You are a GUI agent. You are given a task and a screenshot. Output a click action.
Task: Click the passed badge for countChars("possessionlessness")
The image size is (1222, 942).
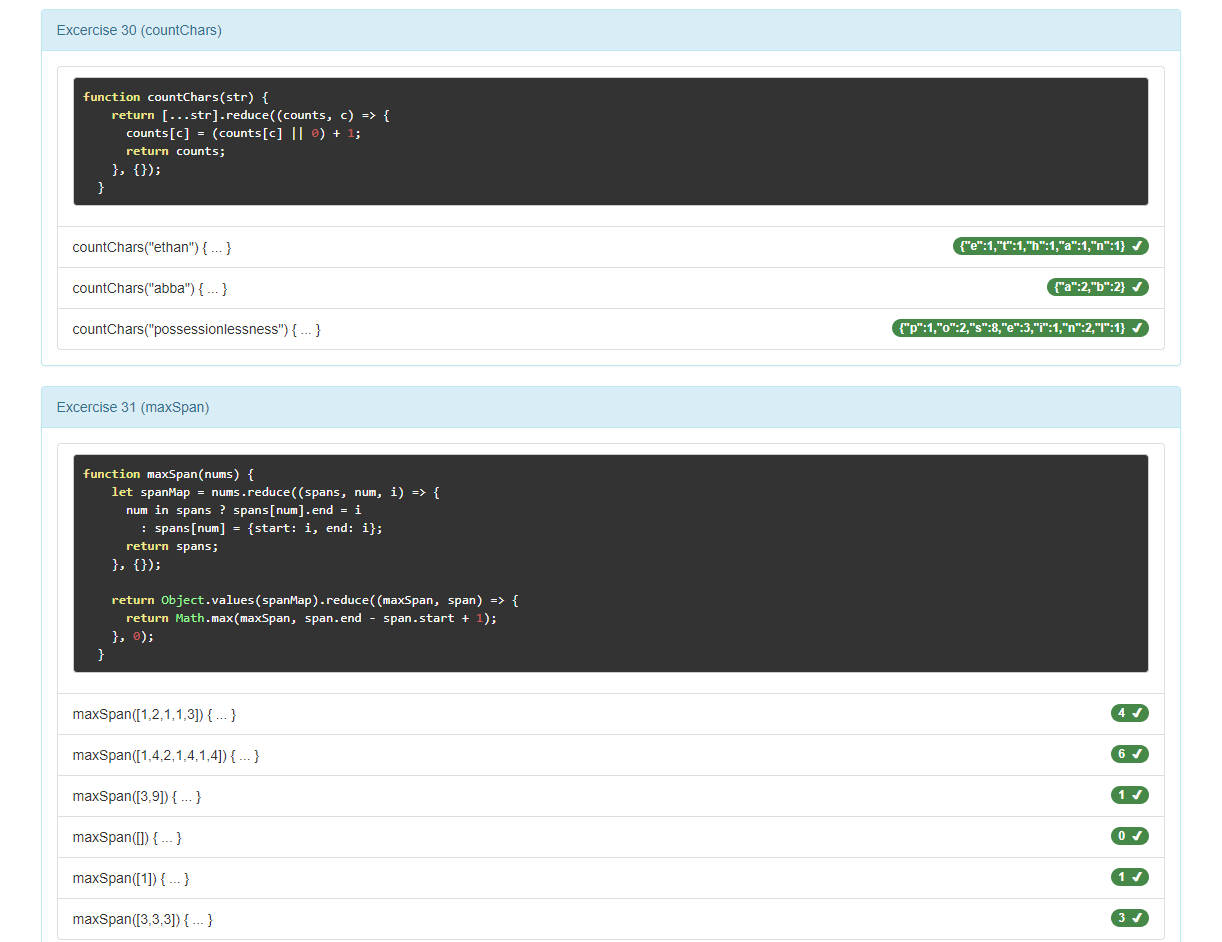pyautogui.click(x=1020, y=328)
